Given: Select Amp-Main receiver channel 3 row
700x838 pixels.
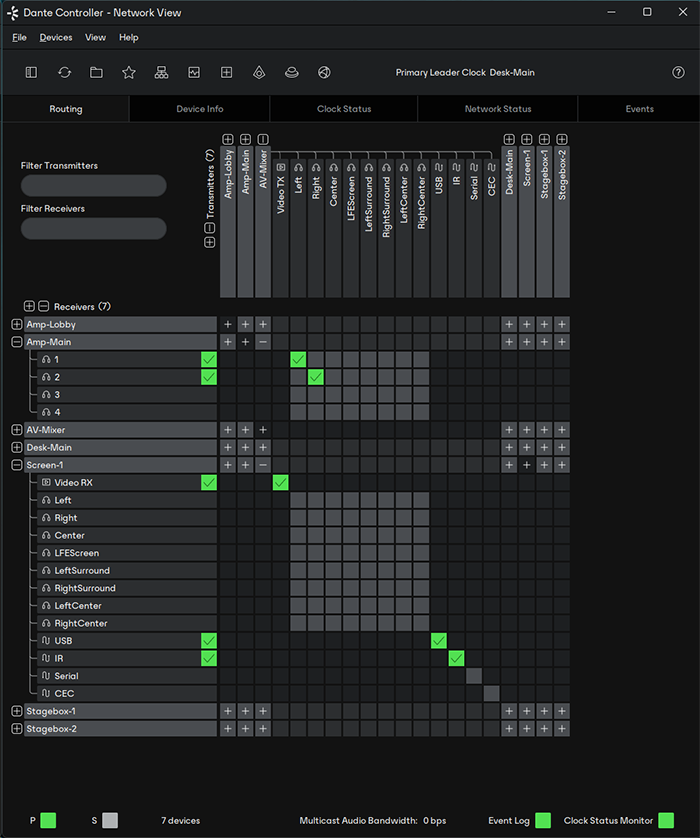Looking at the screenshot, I should pyautogui.click(x=127, y=395).
